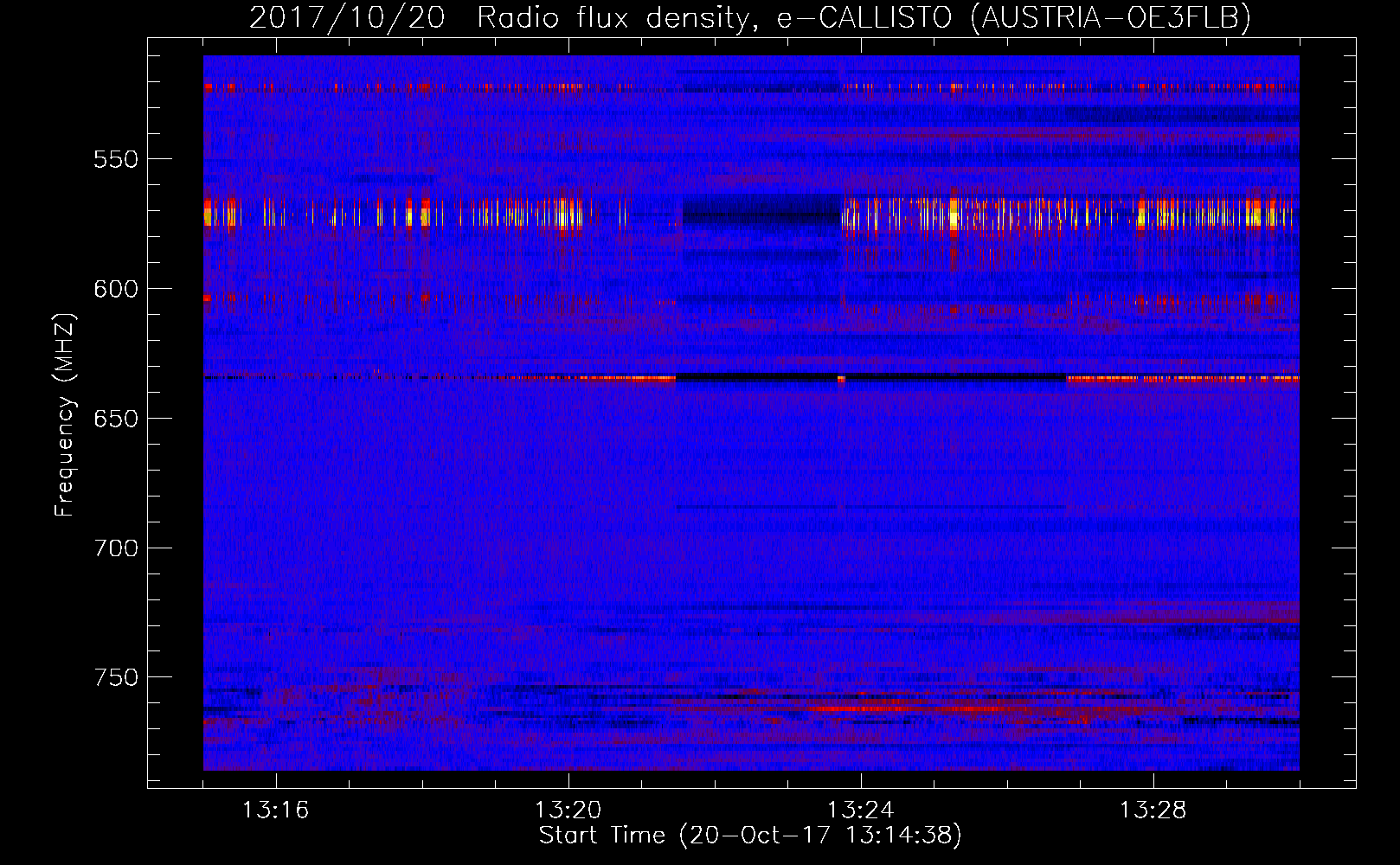Click the 750 frequency axis label
Screen dimensions: 1400x865
[x=115, y=678]
